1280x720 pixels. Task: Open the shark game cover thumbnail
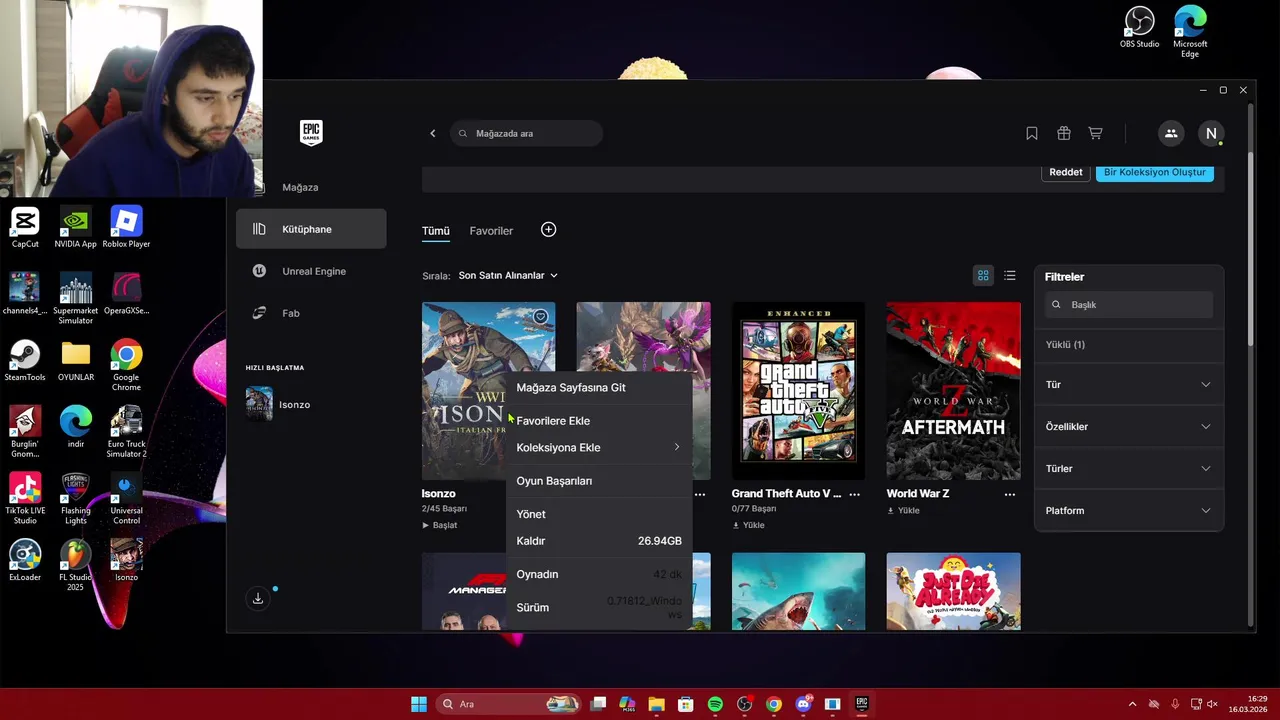[798, 591]
